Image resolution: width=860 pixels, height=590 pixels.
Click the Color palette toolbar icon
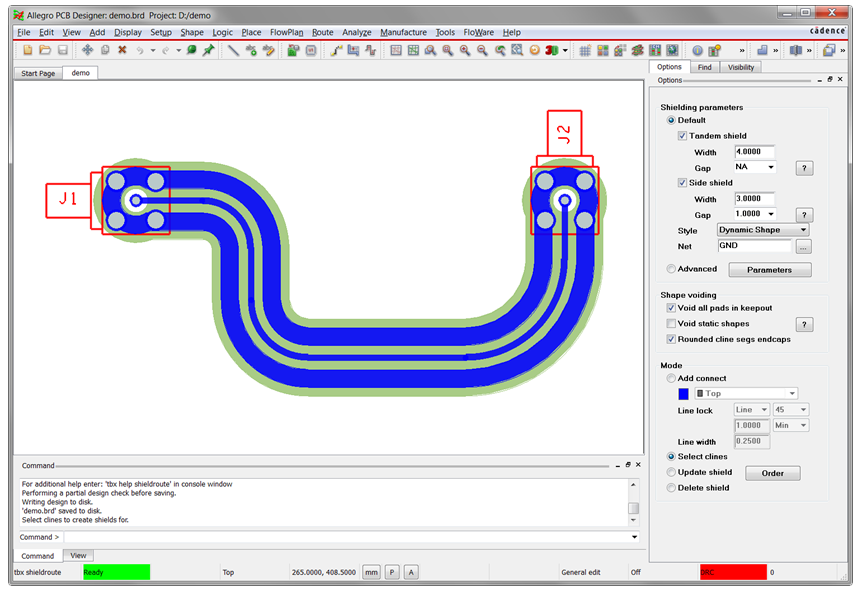(x=603, y=50)
